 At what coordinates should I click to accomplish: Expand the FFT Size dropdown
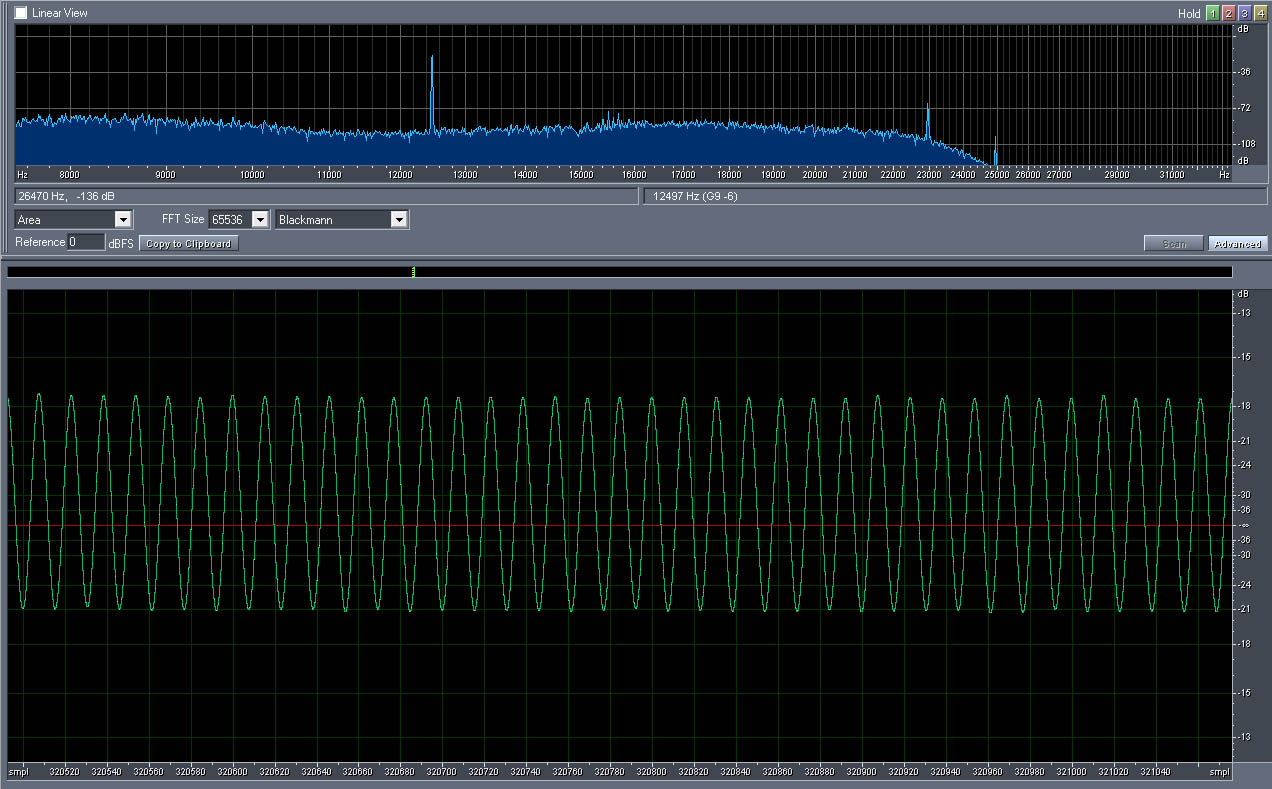click(x=260, y=219)
